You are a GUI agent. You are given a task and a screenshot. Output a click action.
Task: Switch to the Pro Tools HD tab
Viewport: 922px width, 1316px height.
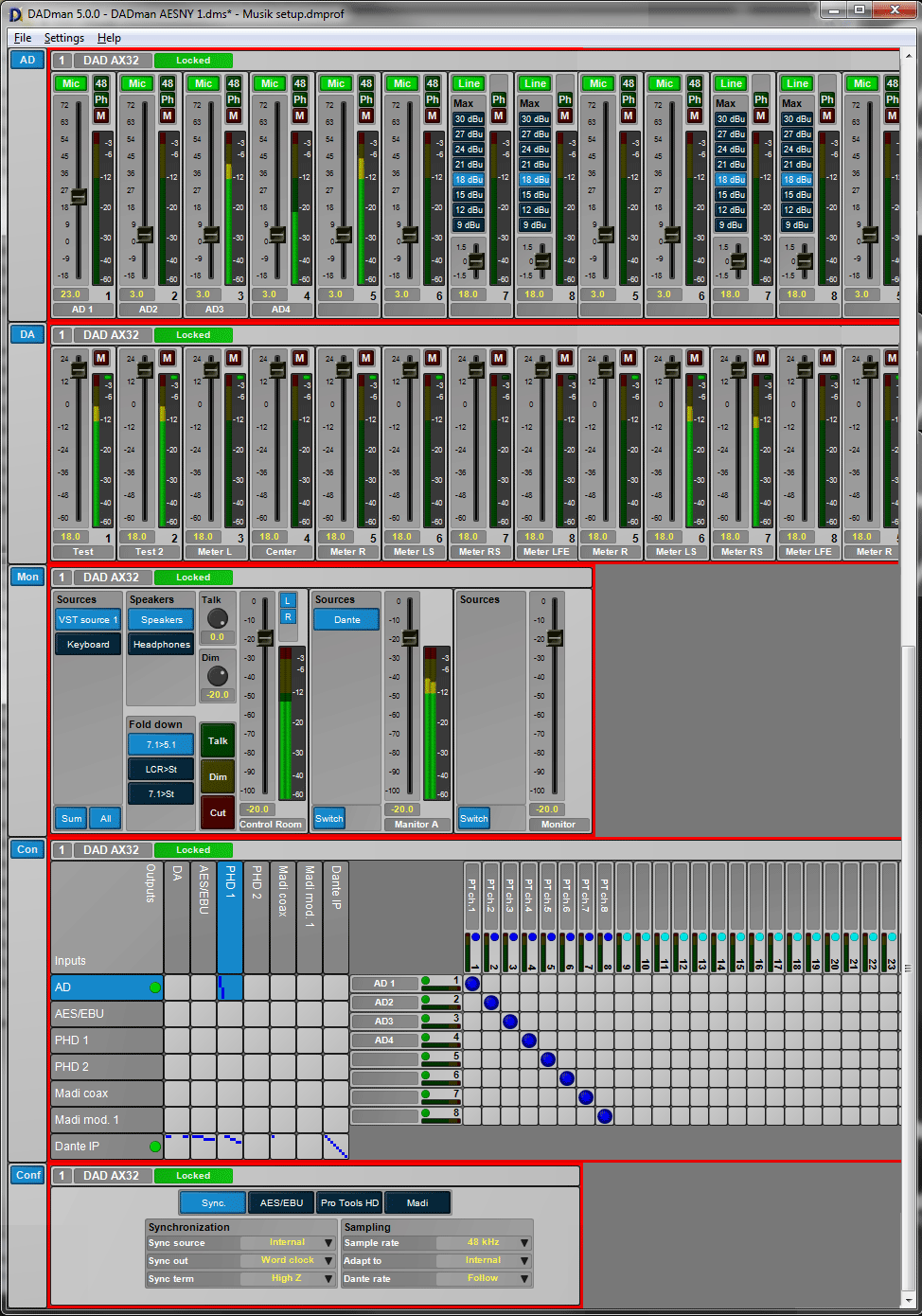coord(349,1203)
